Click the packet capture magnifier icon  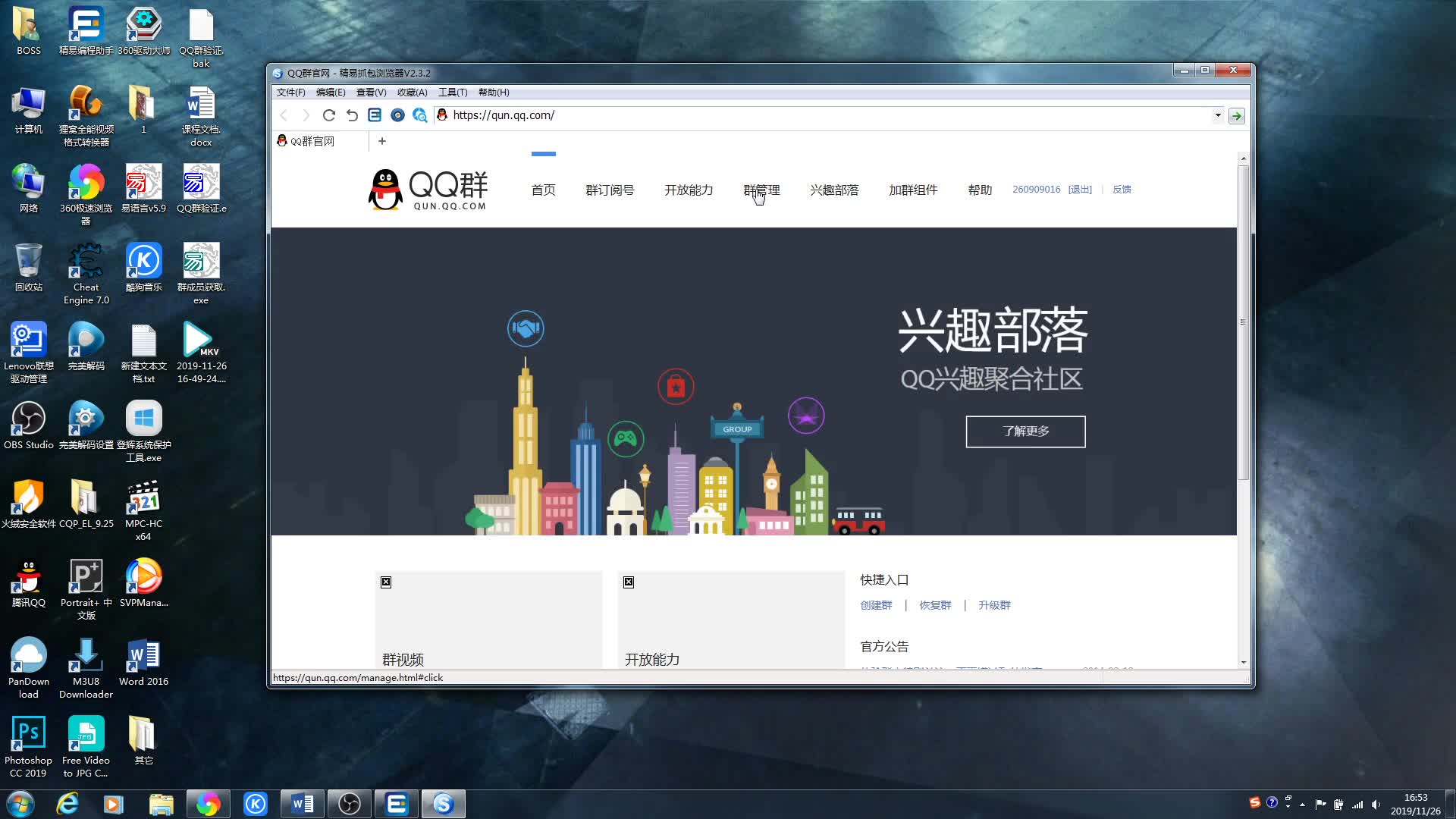tap(420, 115)
